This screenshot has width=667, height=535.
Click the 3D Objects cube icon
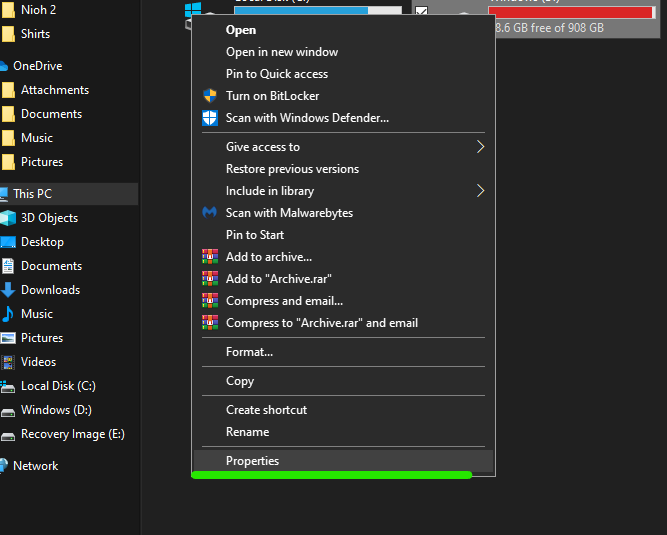pos(8,218)
